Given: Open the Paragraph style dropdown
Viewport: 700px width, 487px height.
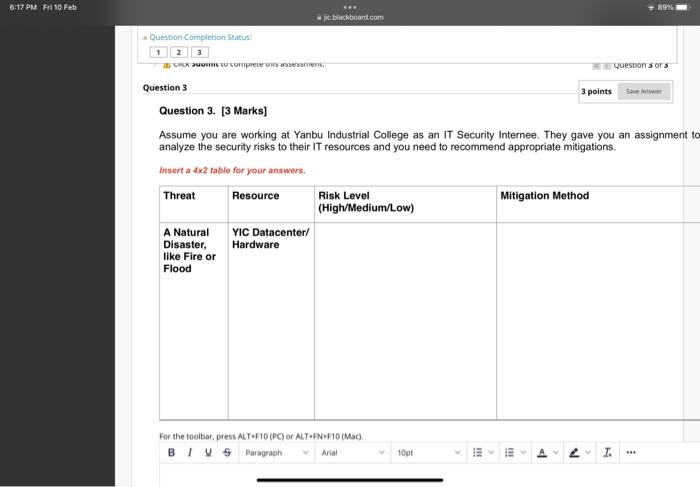Looking at the screenshot, I should click(276, 452).
